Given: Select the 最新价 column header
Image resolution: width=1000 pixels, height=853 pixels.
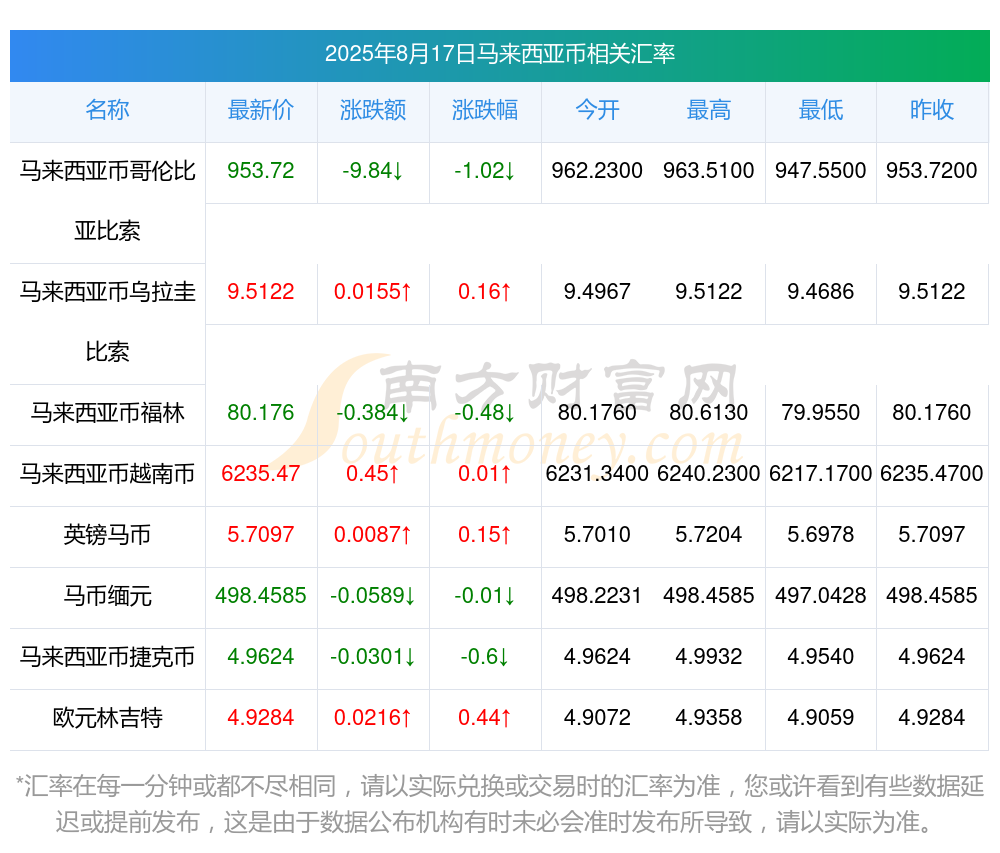Looking at the screenshot, I should [261, 110].
